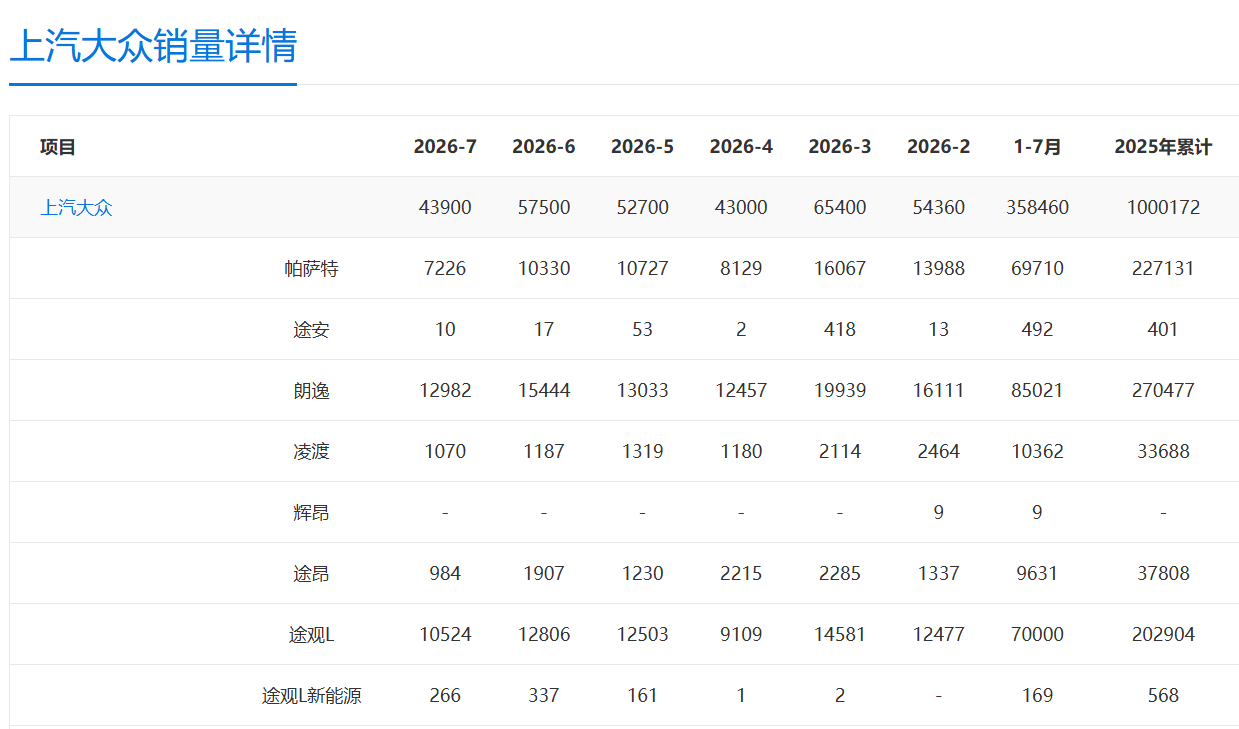Click 朗逸 1-7月 value 85021

(1037, 391)
